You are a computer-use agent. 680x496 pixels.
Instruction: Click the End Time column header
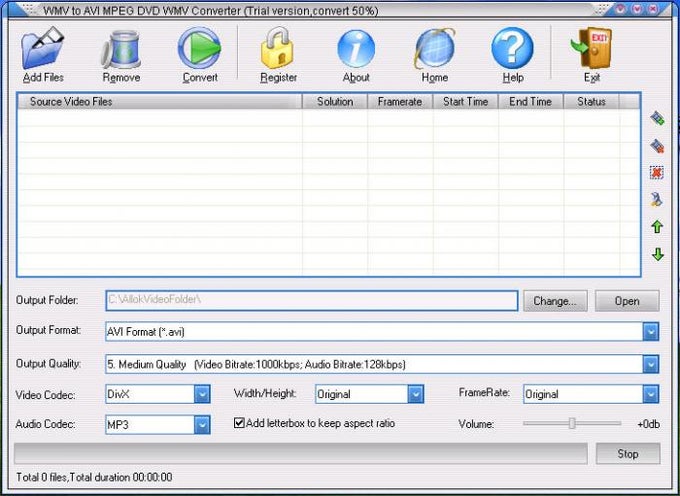(x=530, y=101)
